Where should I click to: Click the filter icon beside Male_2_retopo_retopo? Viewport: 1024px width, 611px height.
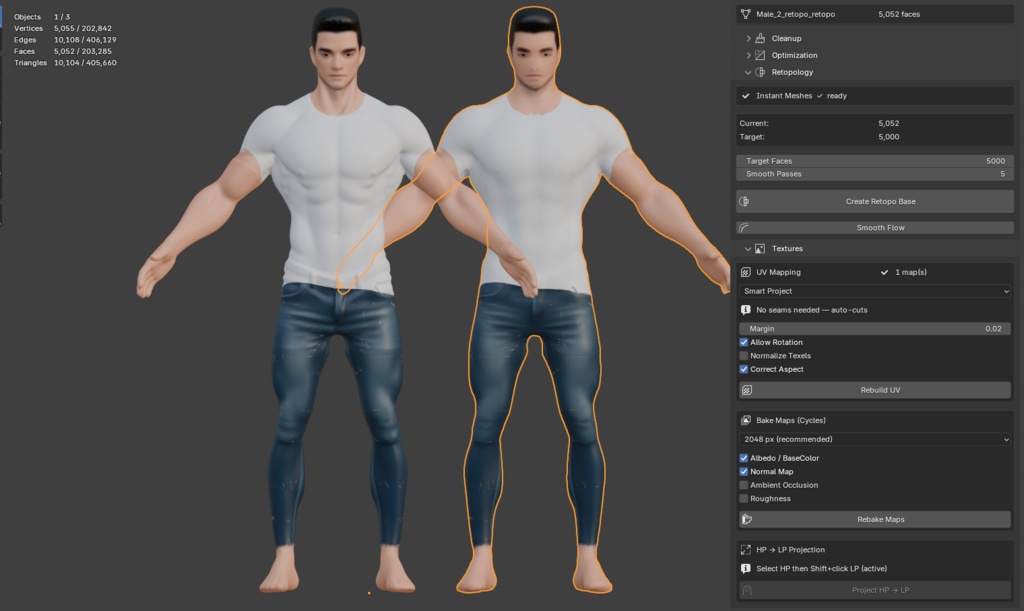click(x=745, y=14)
